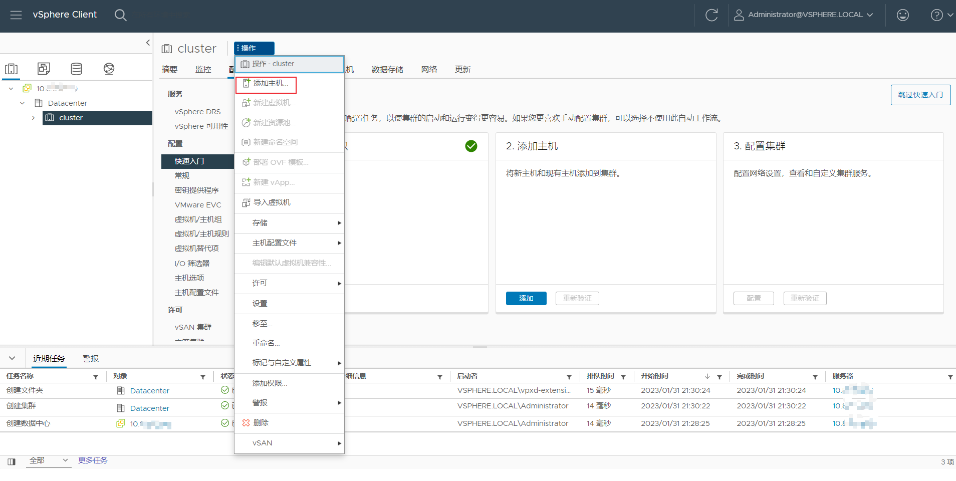Image resolution: width=956 pixels, height=481 pixels.
Task: Switch to Storage inventory view icon
Action: click(76, 68)
